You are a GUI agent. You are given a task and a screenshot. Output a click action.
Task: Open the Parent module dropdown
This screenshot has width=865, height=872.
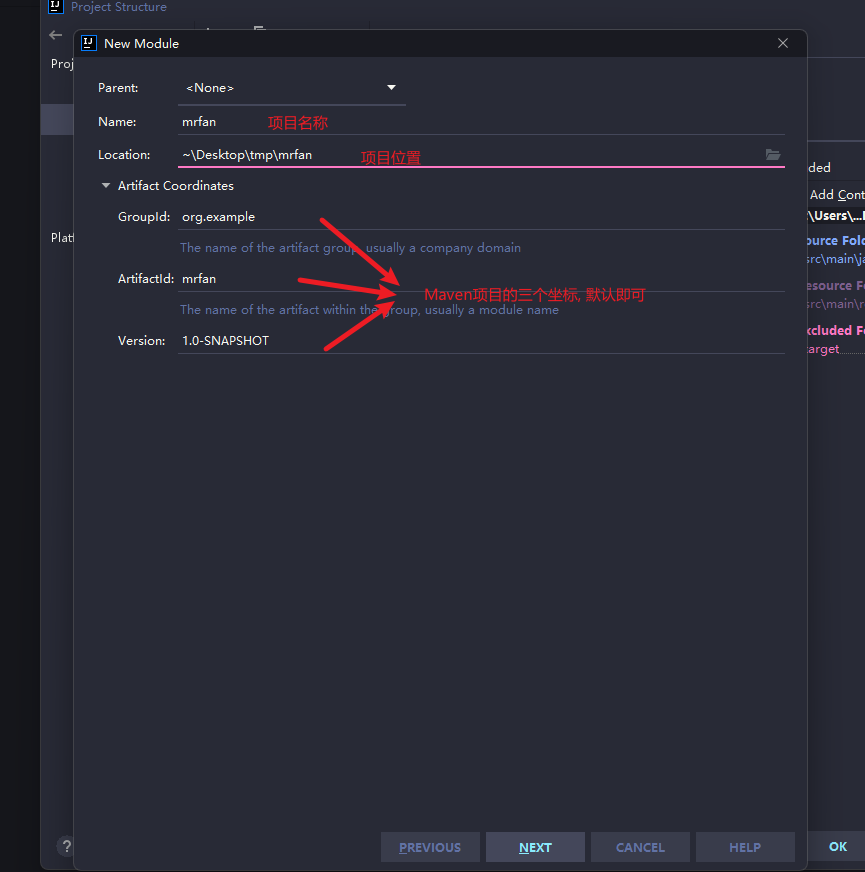point(291,88)
